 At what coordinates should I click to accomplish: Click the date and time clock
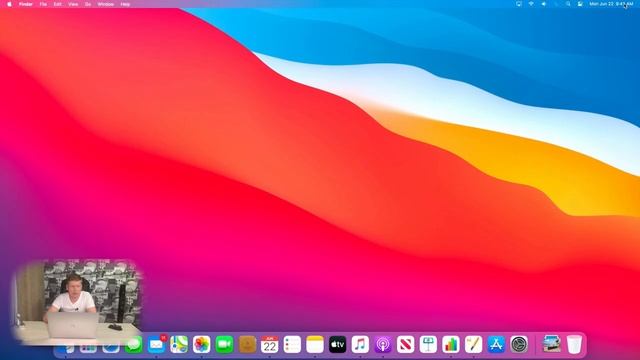[611, 4]
